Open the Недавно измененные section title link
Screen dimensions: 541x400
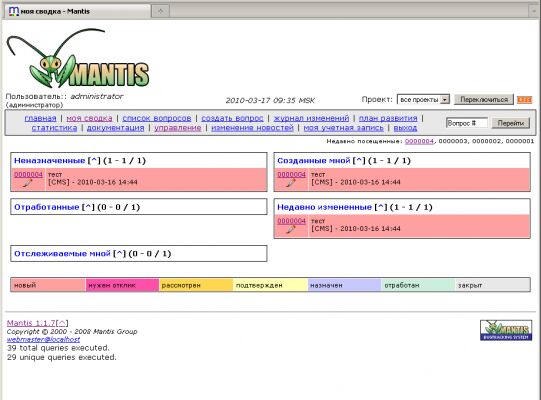tap(324, 207)
